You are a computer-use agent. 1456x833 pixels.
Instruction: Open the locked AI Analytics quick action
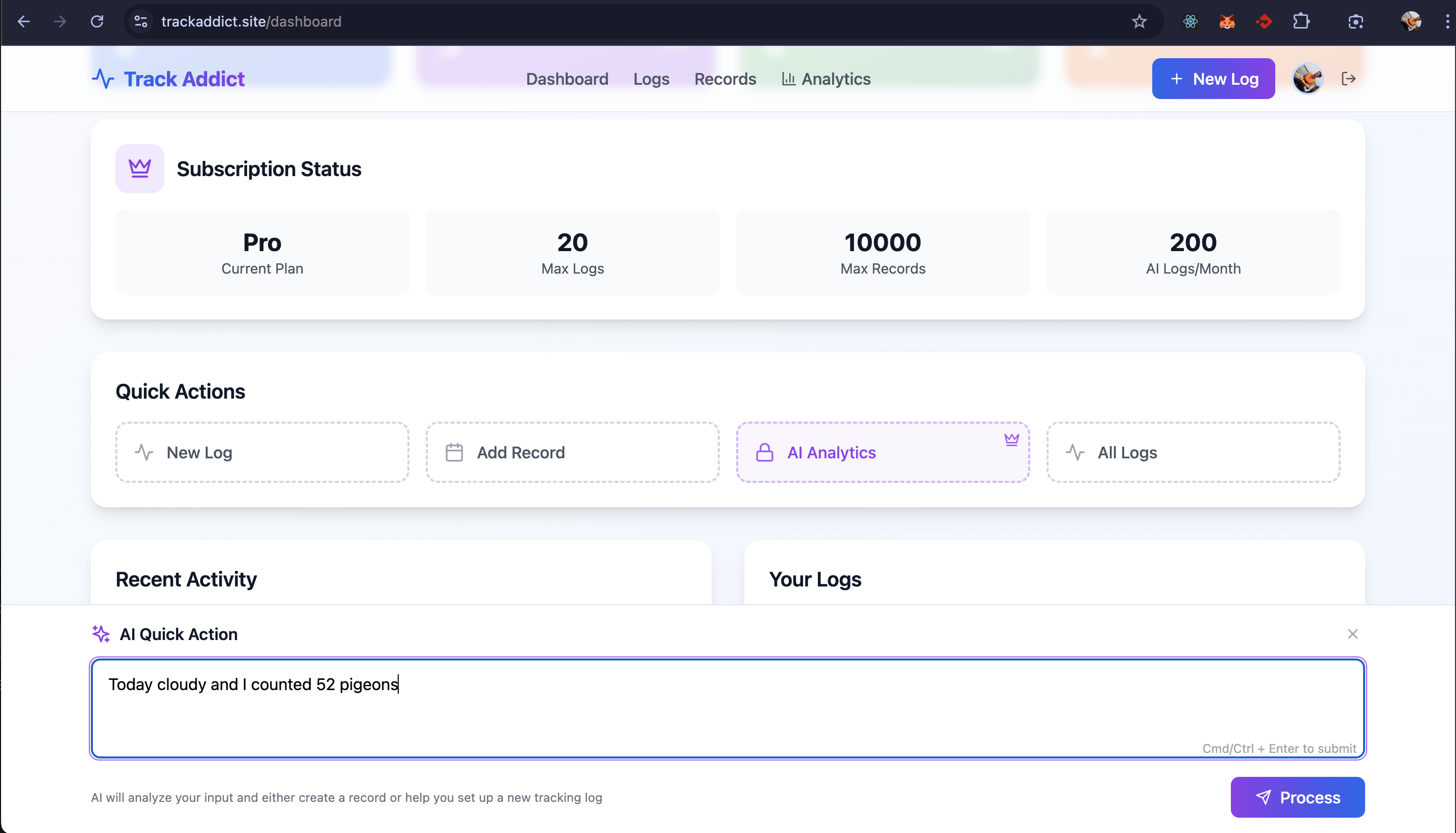pyautogui.click(x=882, y=453)
